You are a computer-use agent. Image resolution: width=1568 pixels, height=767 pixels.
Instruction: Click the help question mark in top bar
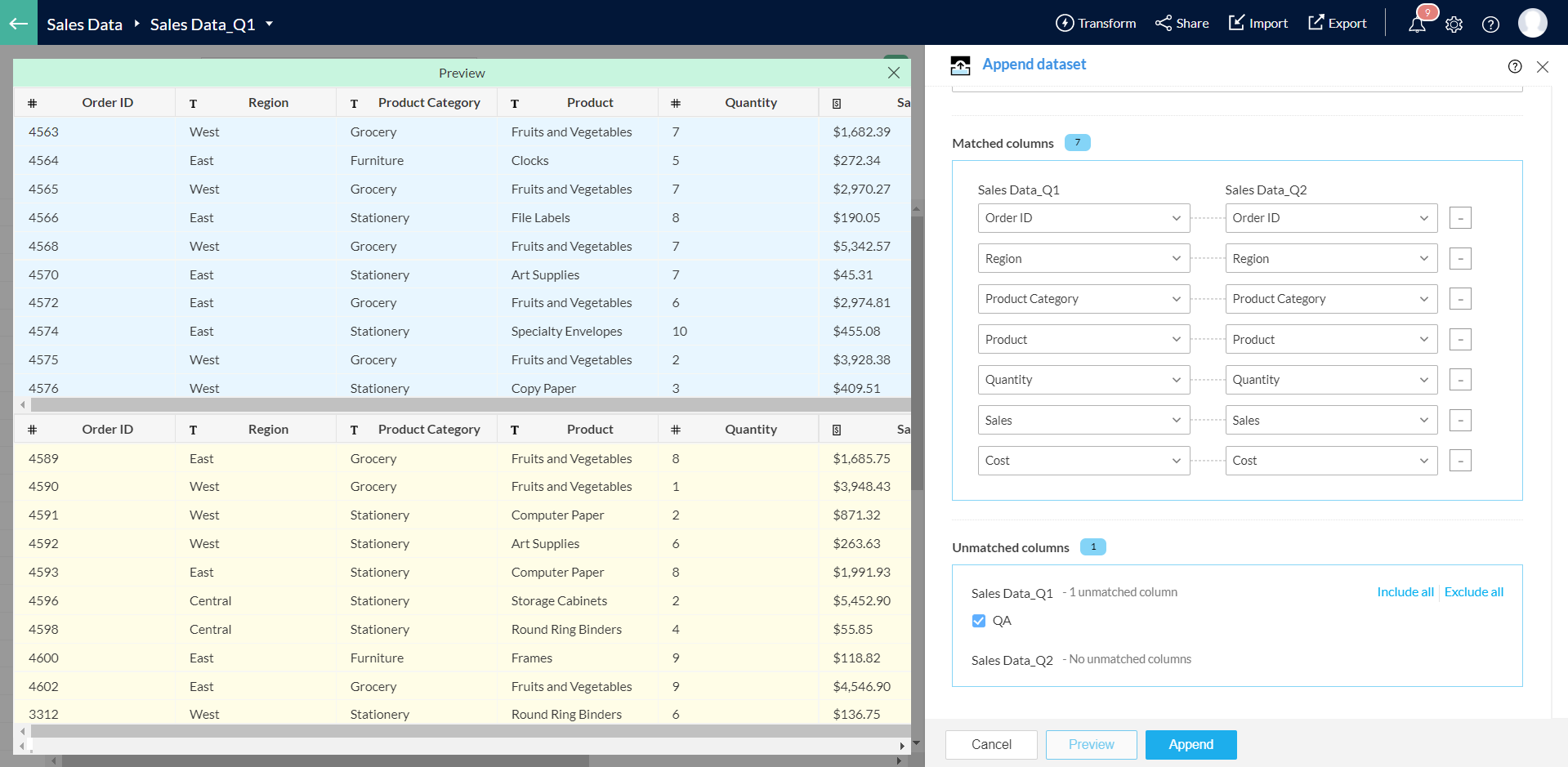pos(1490,25)
